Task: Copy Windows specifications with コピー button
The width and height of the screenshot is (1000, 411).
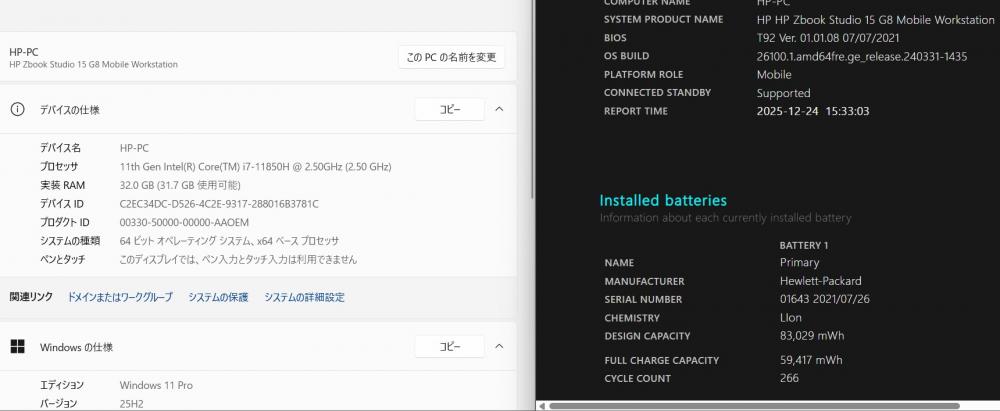Action: click(450, 347)
